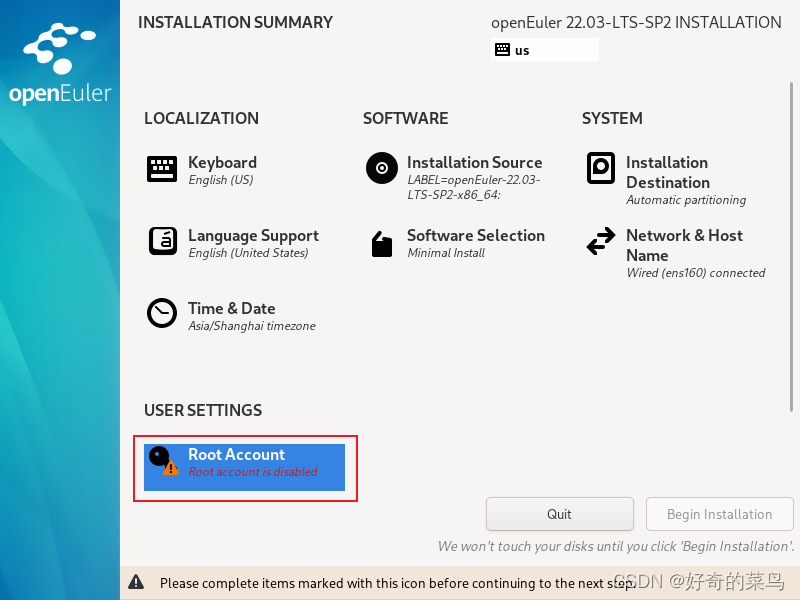Click 'English (US)' keyboard text
The image size is (800, 600).
(x=221, y=180)
